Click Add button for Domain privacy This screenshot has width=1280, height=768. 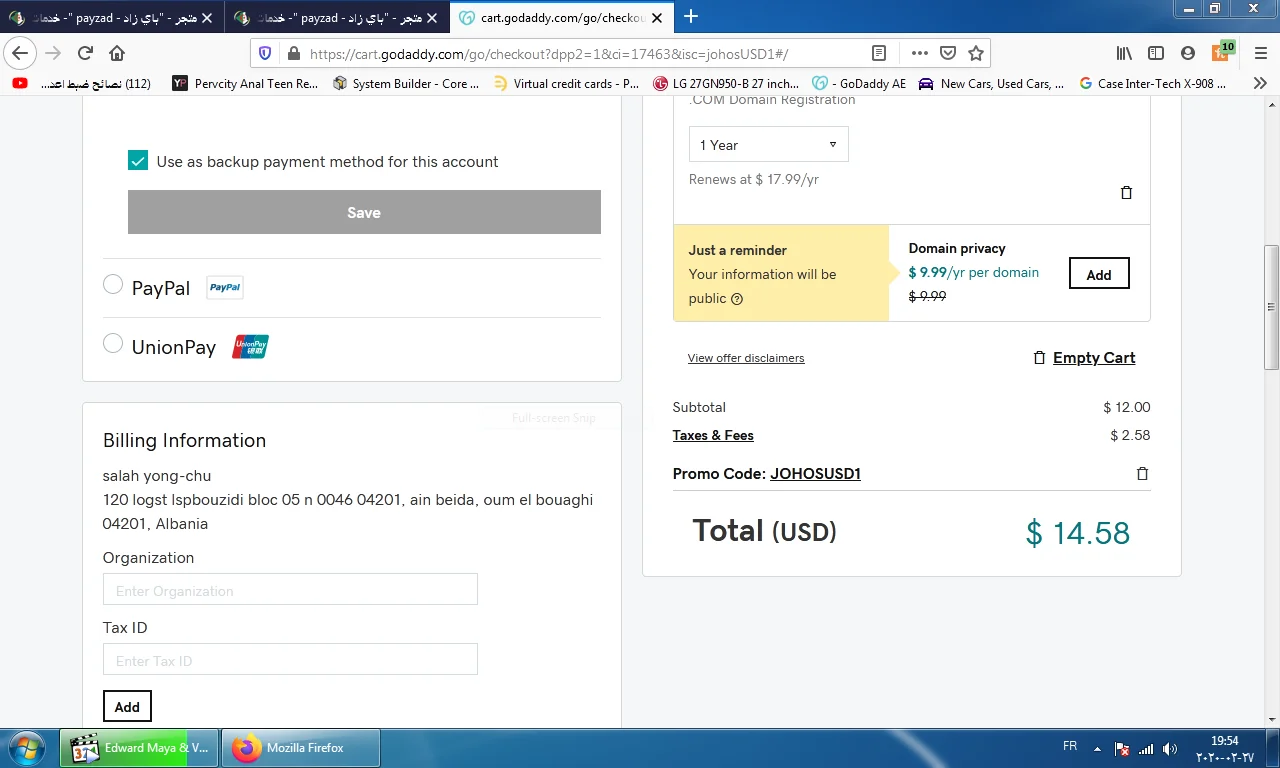click(1098, 274)
